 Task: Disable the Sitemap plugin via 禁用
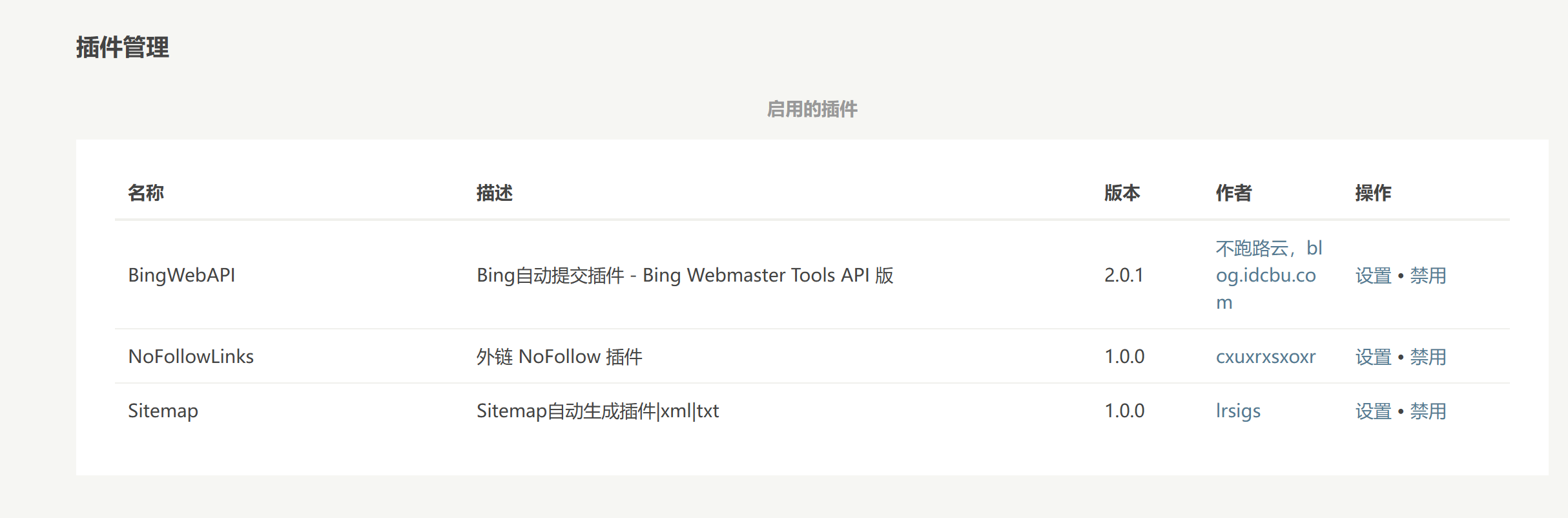coord(1428,411)
